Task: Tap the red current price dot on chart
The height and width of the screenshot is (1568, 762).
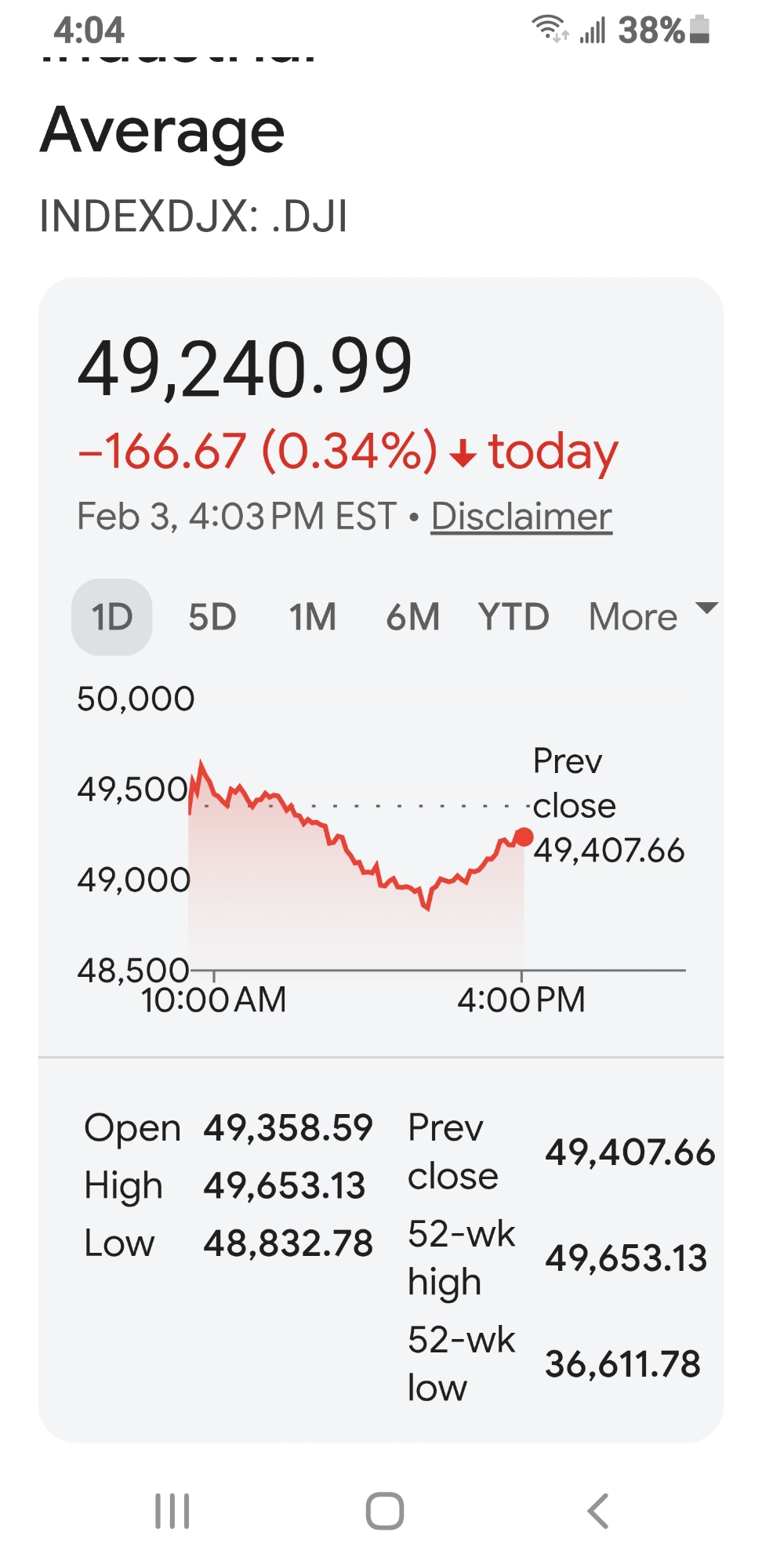Action: pos(524,837)
